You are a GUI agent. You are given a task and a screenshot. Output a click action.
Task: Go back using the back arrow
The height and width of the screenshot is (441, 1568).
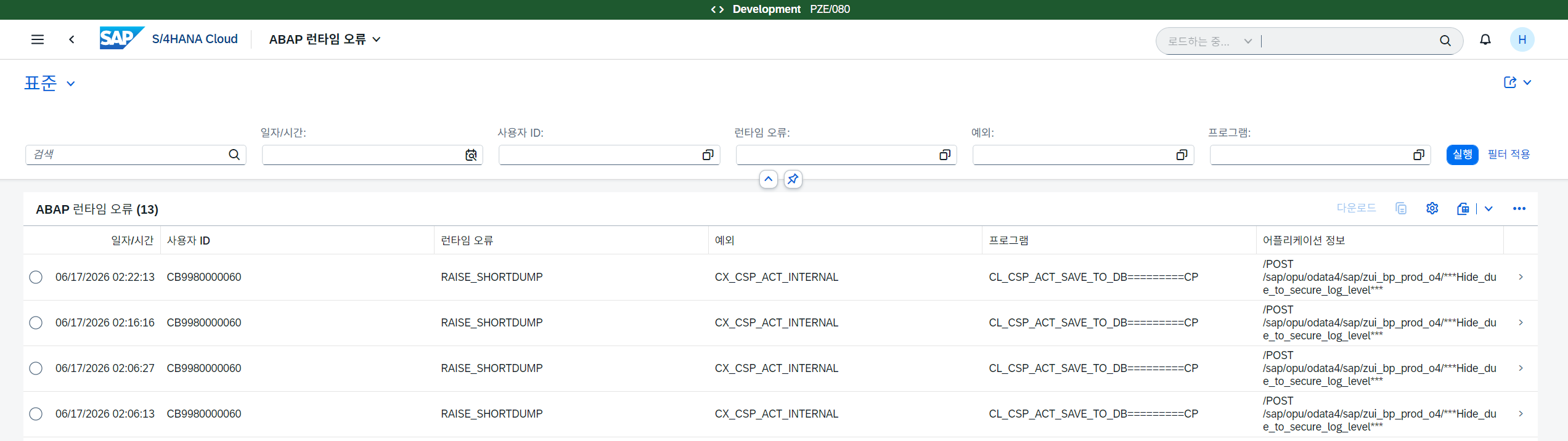coord(71,39)
